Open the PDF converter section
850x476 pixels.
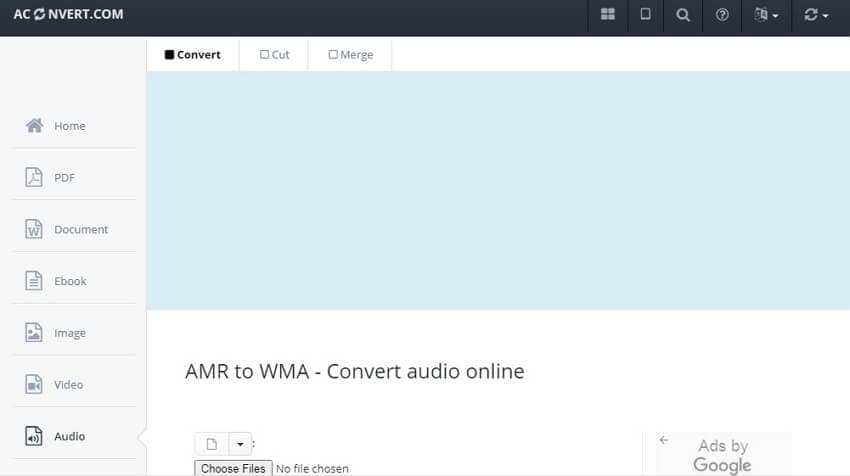tap(63, 178)
